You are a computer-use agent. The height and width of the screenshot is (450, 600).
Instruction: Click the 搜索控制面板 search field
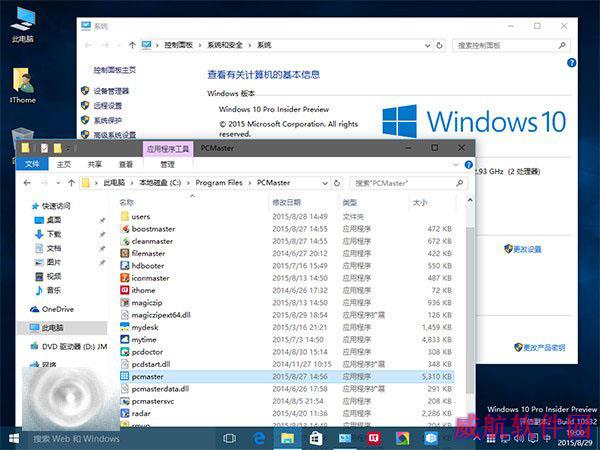pos(511,45)
